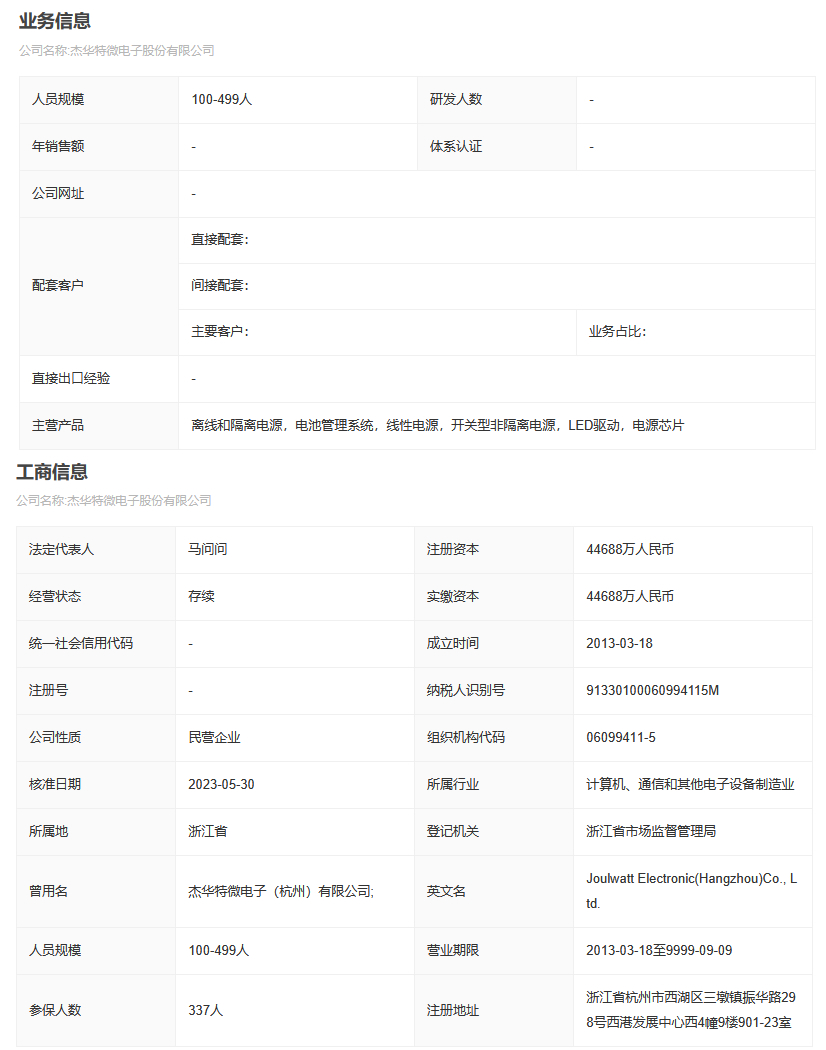Click the 注册号 label

pyautogui.click(x=48, y=690)
